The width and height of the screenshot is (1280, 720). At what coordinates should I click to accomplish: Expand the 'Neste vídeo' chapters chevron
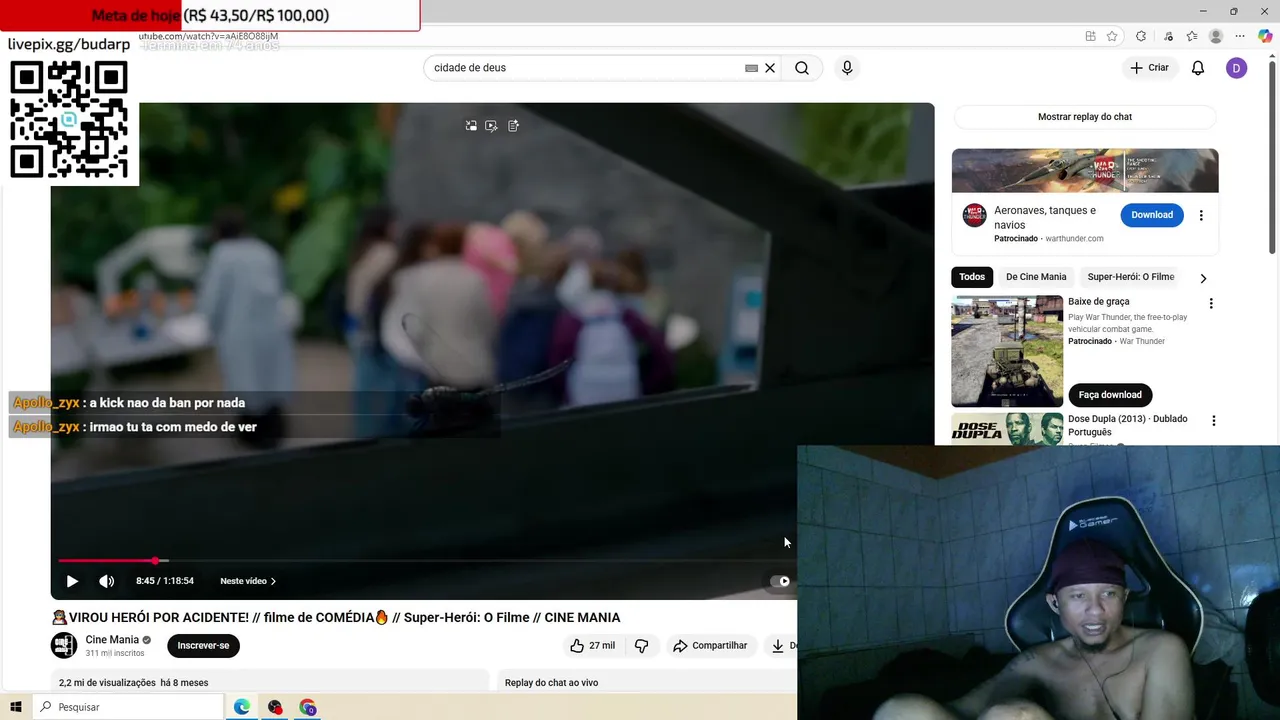[273, 581]
